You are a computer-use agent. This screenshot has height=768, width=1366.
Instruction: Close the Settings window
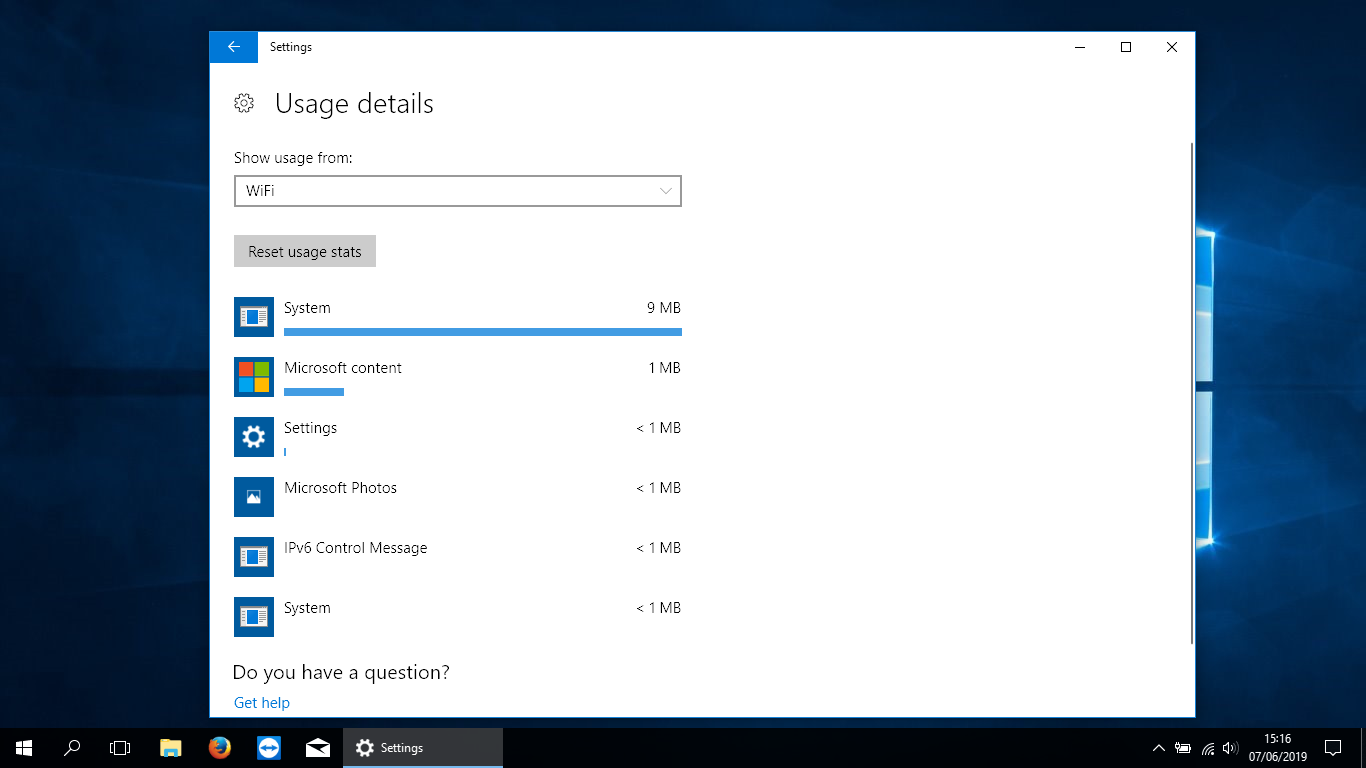(1172, 47)
